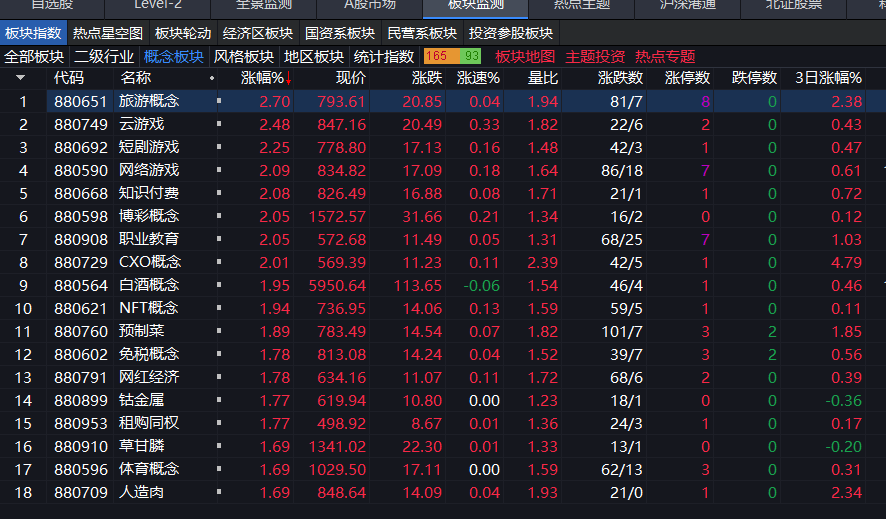Sort by the 涨跌 column header

(x=427, y=78)
